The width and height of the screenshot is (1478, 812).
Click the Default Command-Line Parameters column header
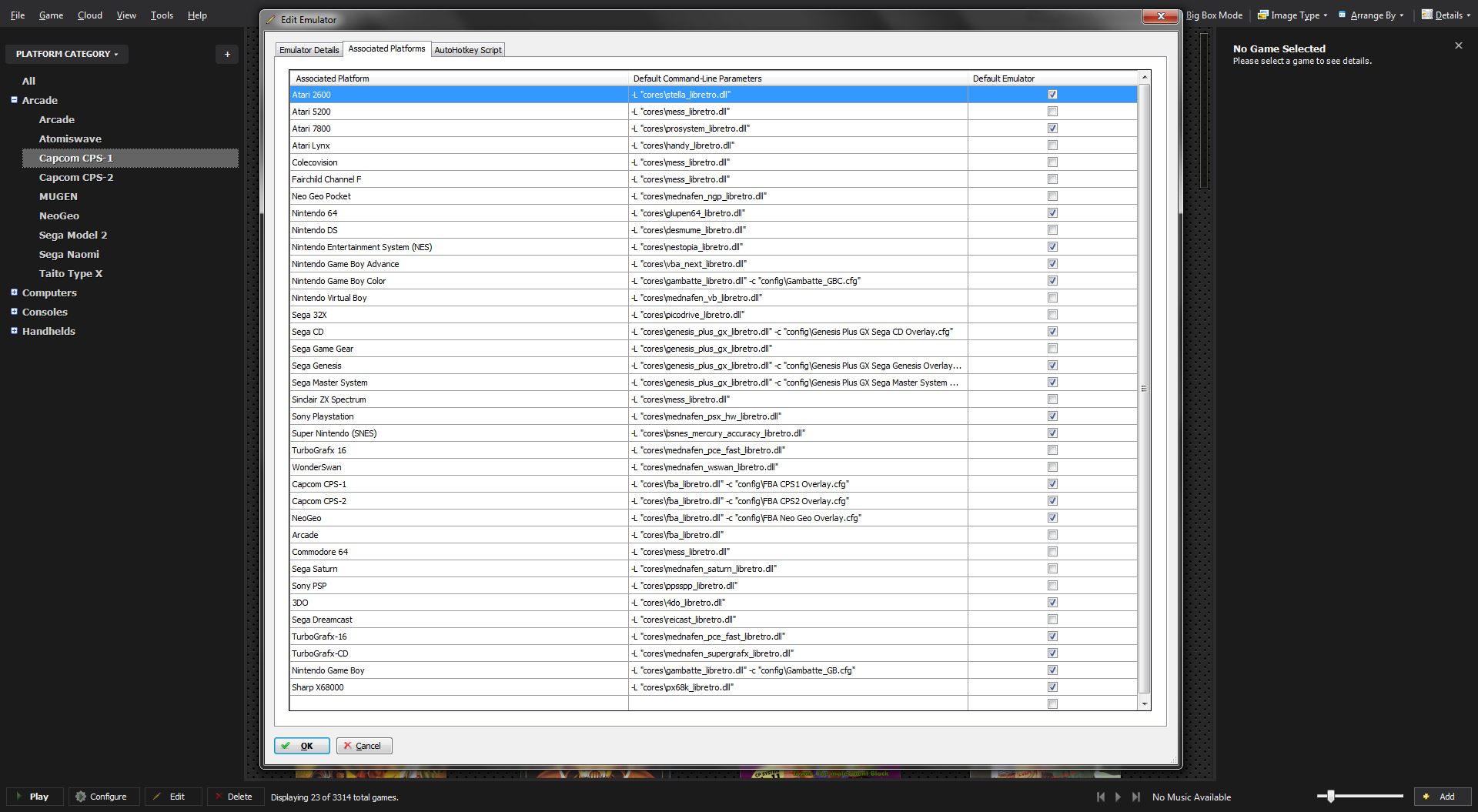tap(798, 79)
